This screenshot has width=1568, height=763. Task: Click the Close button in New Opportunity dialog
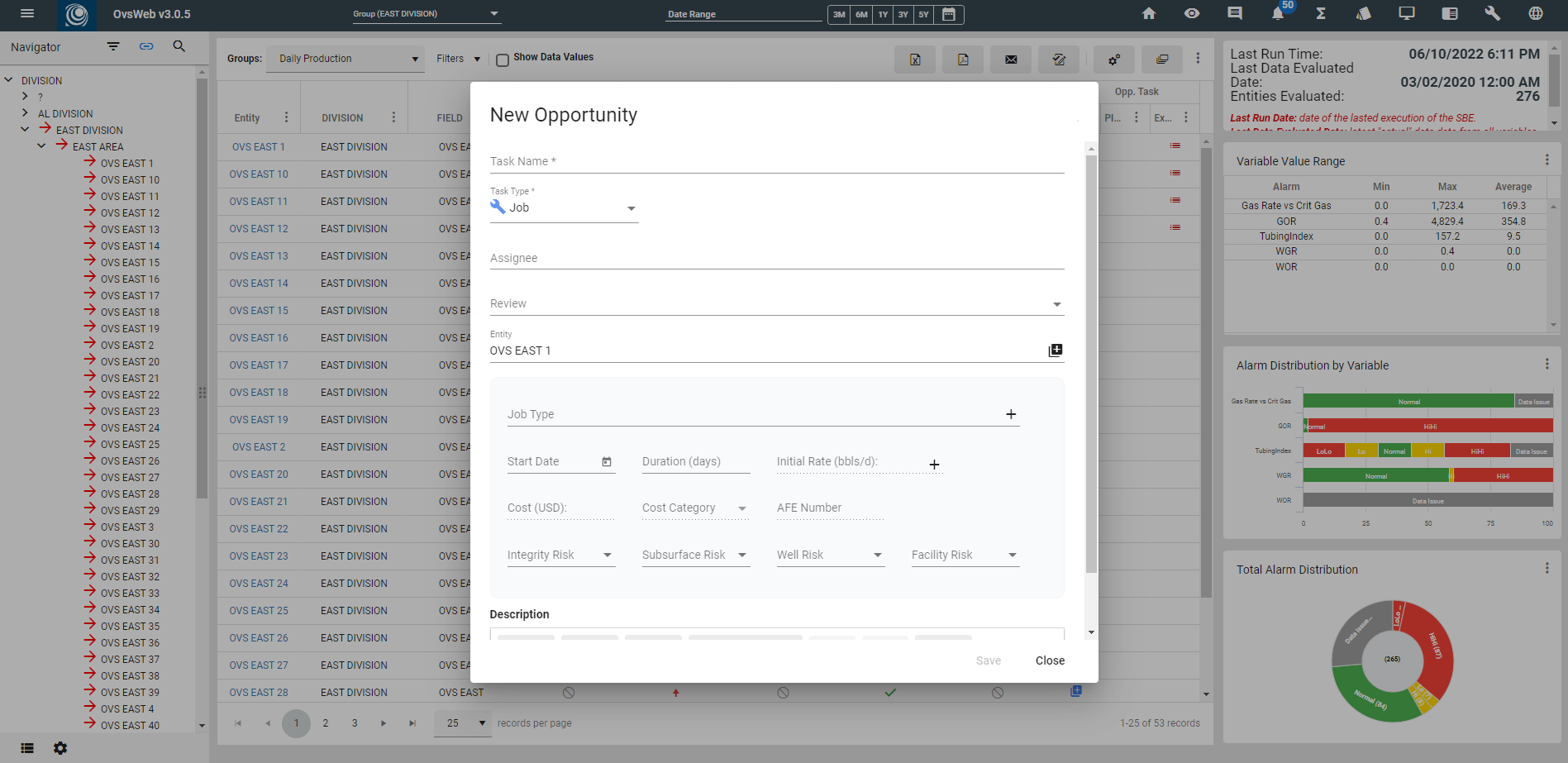1049,660
